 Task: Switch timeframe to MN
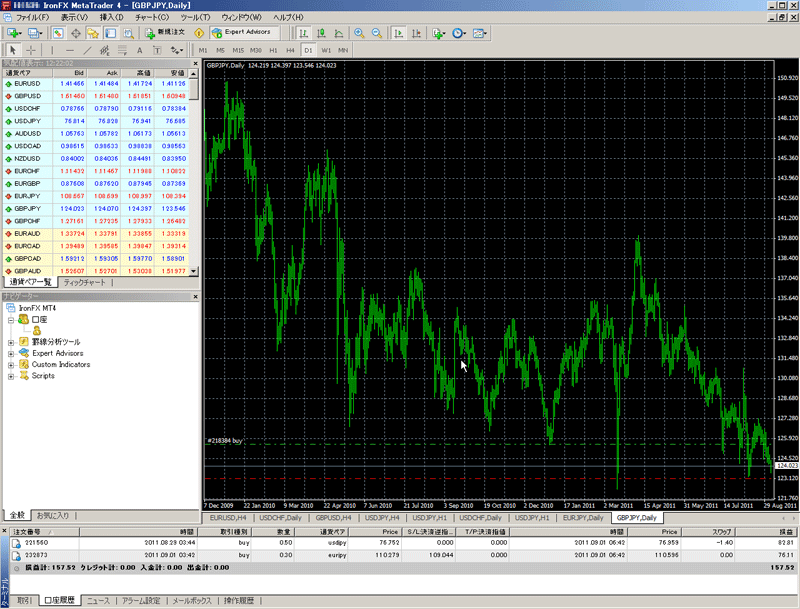pyautogui.click(x=343, y=50)
